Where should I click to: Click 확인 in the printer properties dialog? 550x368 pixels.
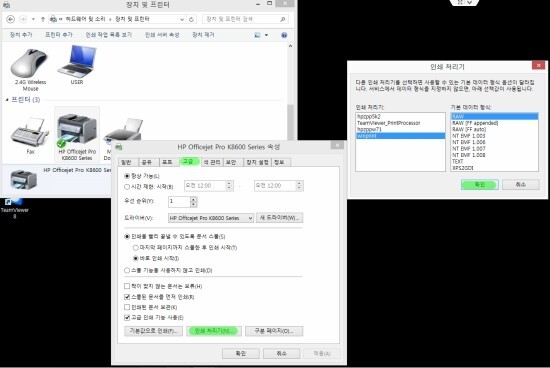click(241, 353)
